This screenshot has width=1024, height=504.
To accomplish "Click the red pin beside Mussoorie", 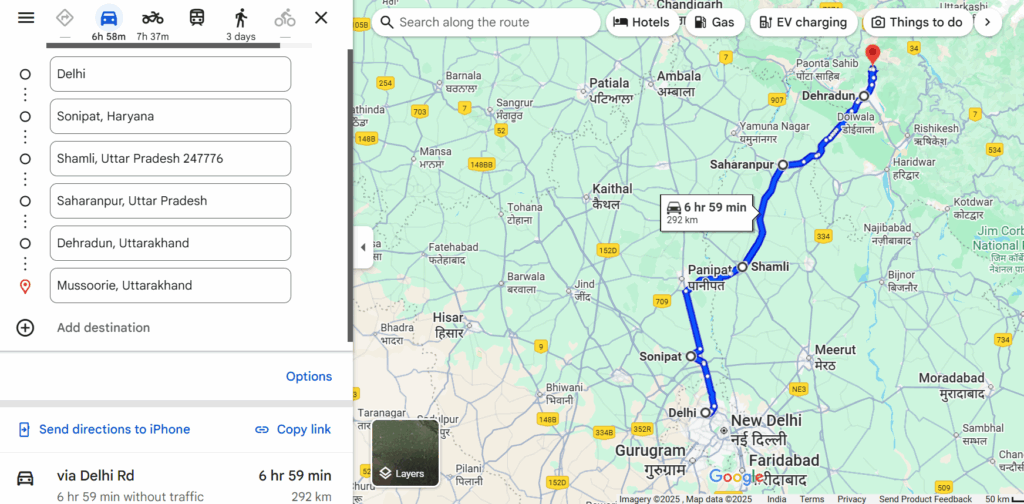I will tap(25, 286).
